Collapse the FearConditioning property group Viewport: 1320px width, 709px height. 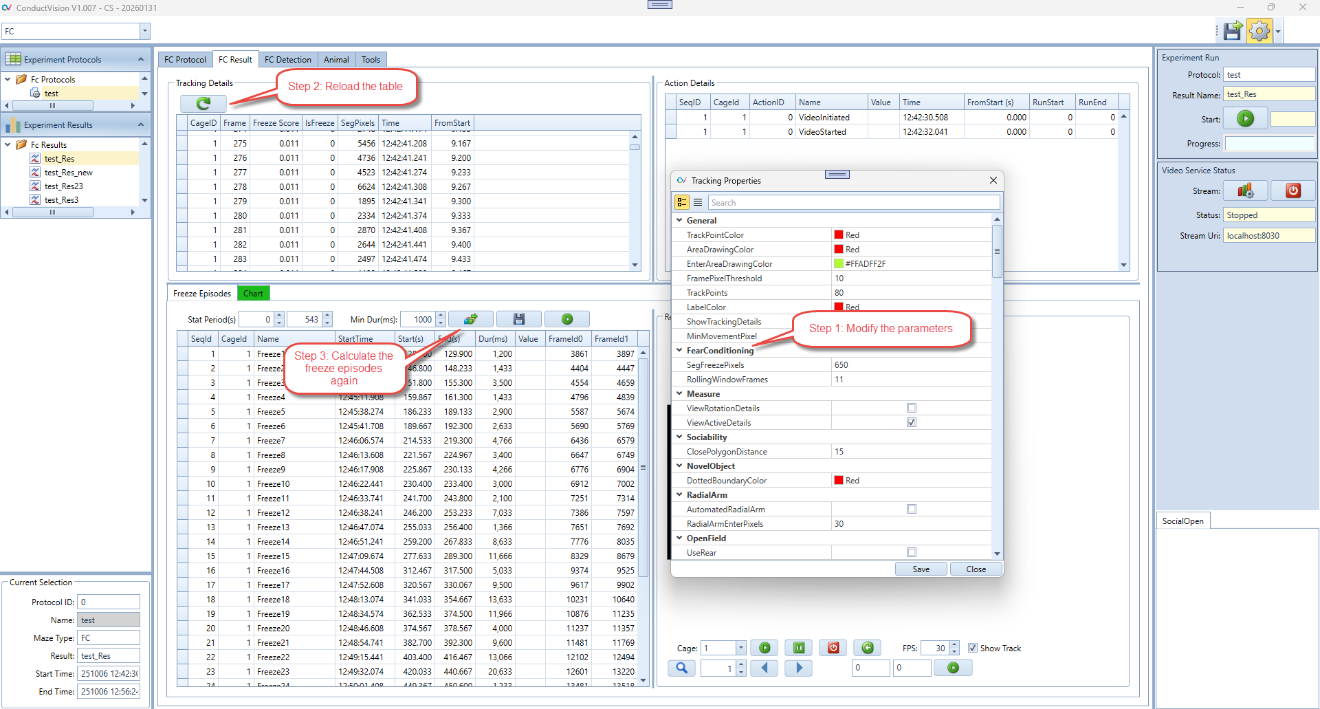(x=680, y=351)
